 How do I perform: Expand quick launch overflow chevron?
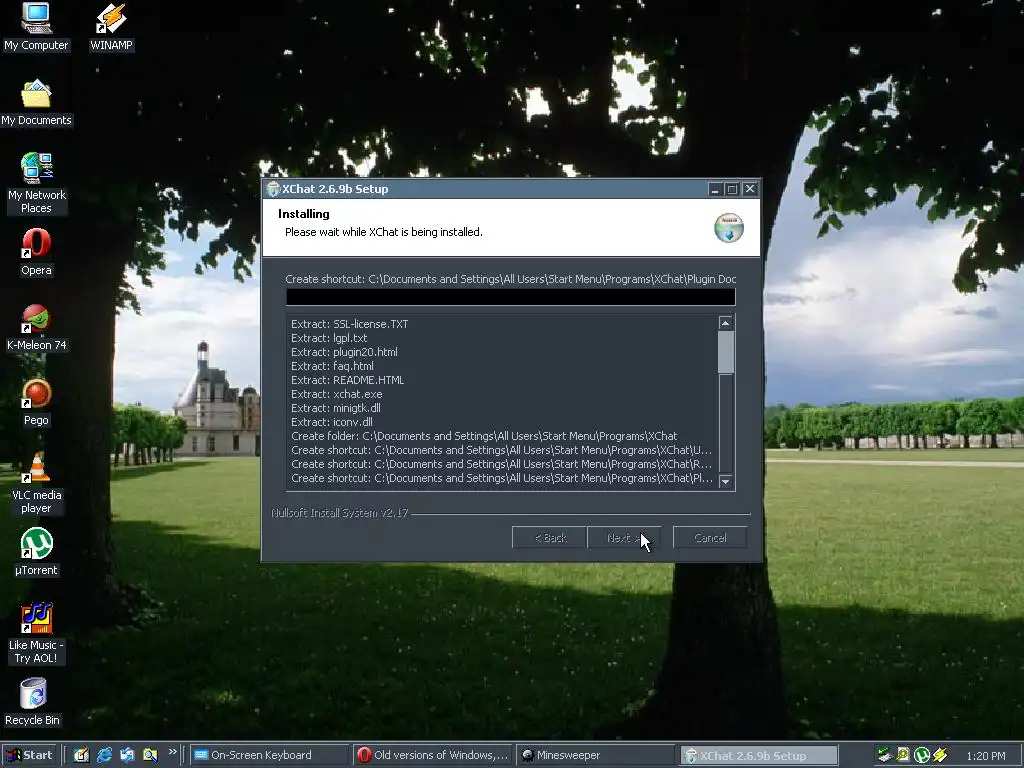click(172, 752)
